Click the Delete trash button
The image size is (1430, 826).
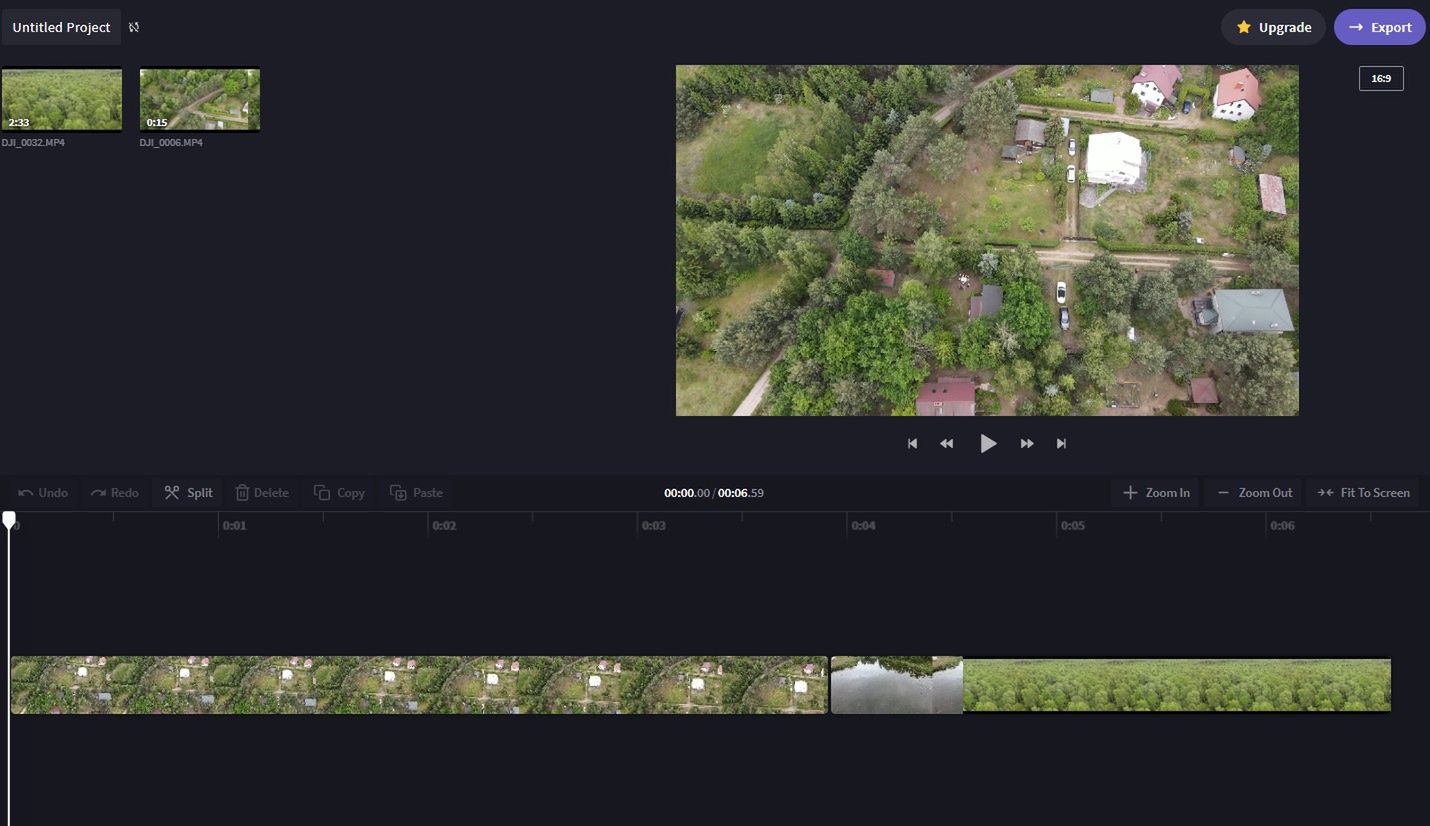tap(262, 492)
